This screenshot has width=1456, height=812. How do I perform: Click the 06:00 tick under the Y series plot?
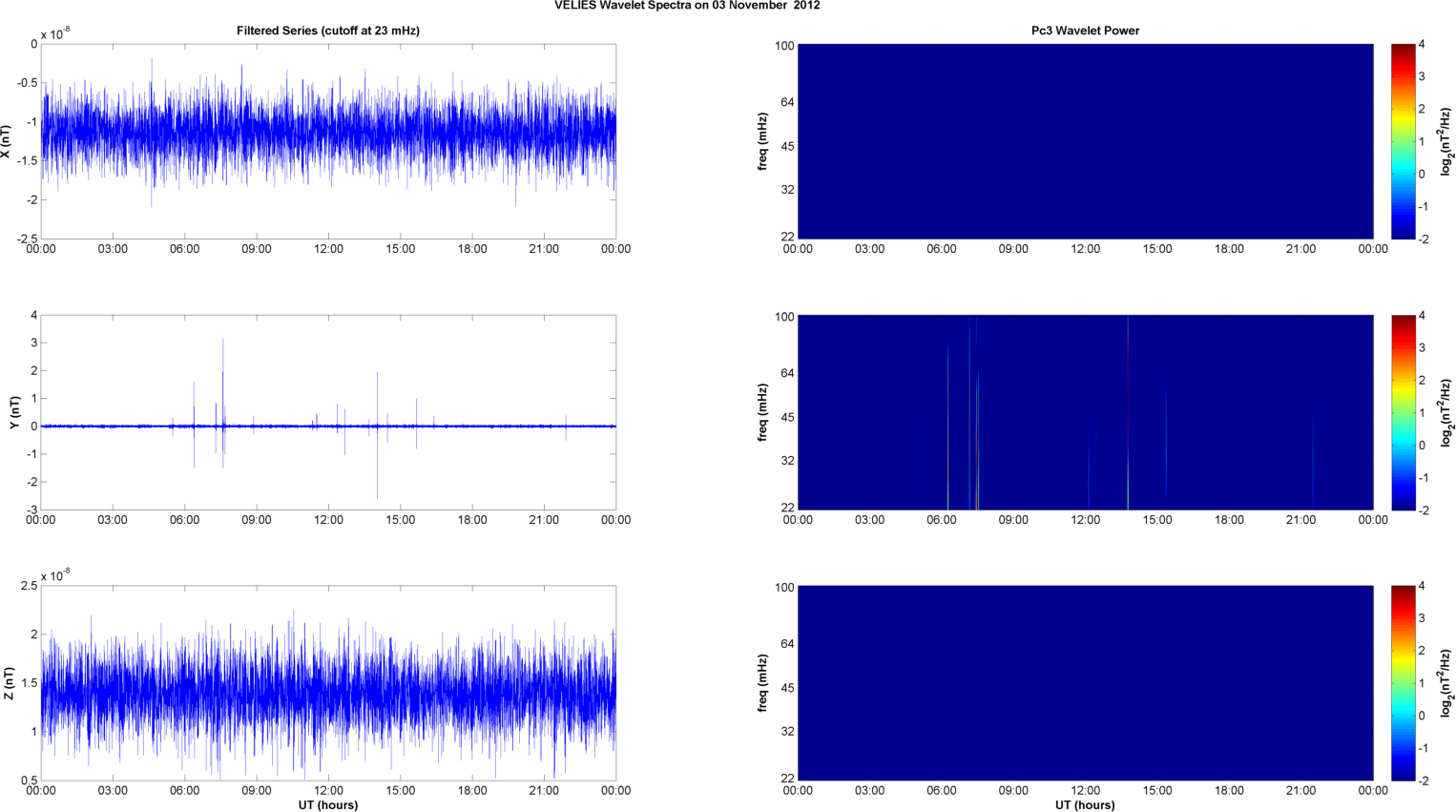coord(184,520)
